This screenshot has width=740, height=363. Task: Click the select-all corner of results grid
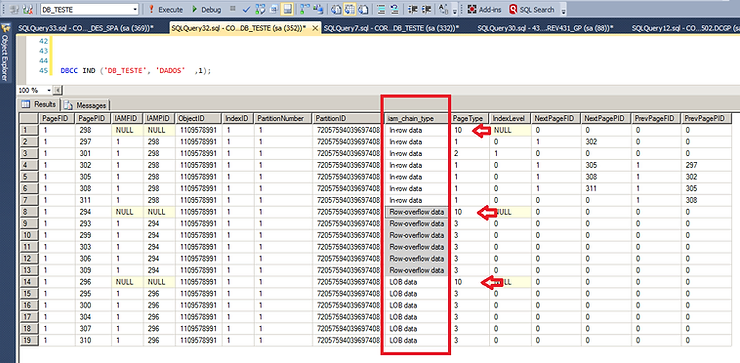29,118
